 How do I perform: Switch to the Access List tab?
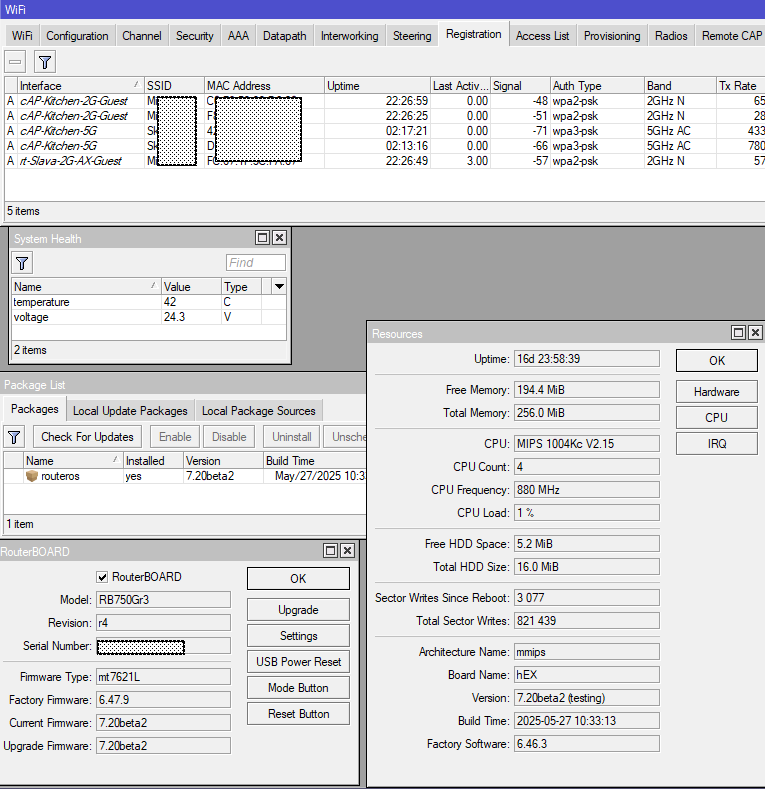pyautogui.click(x=542, y=36)
